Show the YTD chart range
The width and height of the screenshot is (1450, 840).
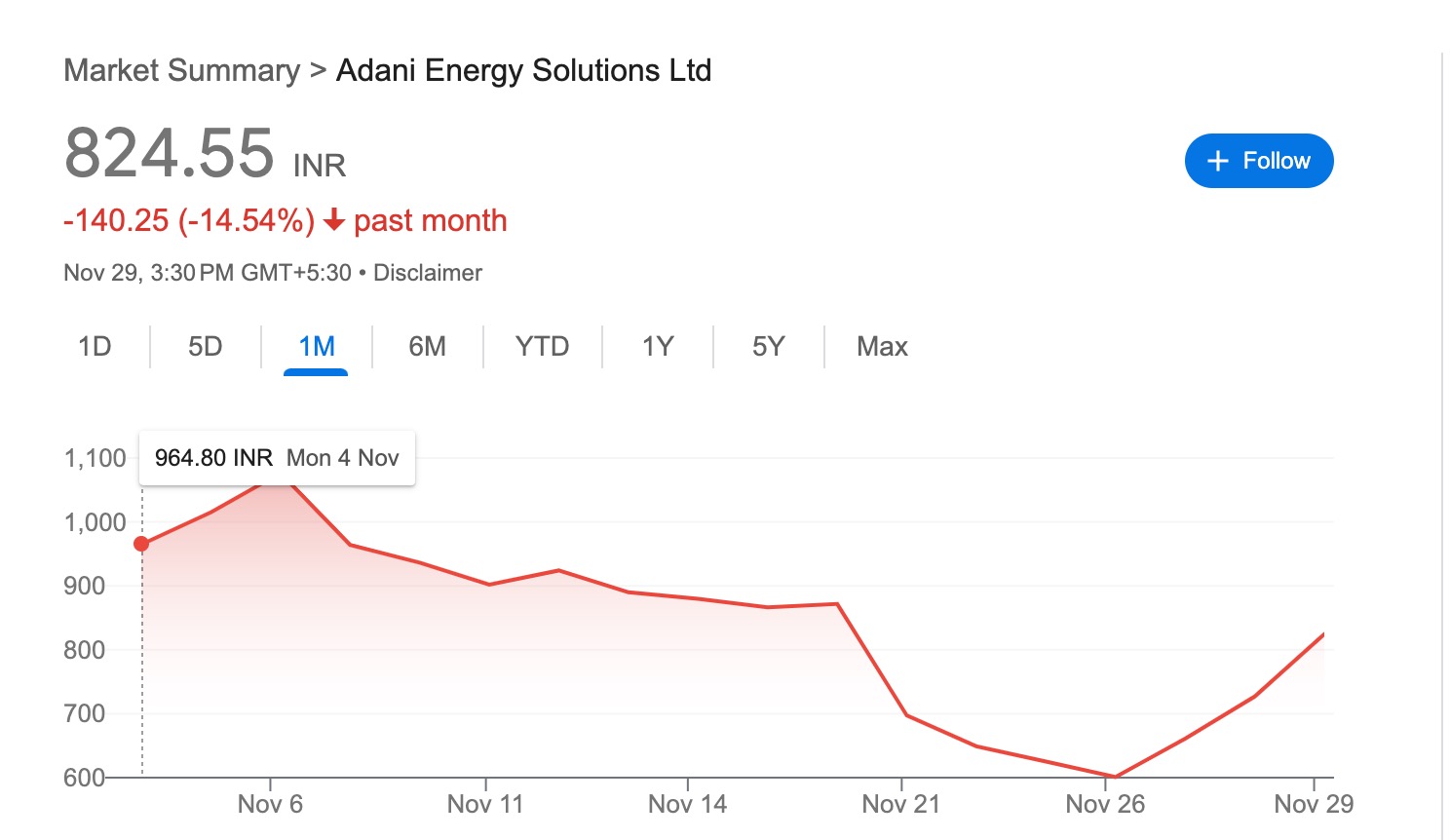click(543, 347)
